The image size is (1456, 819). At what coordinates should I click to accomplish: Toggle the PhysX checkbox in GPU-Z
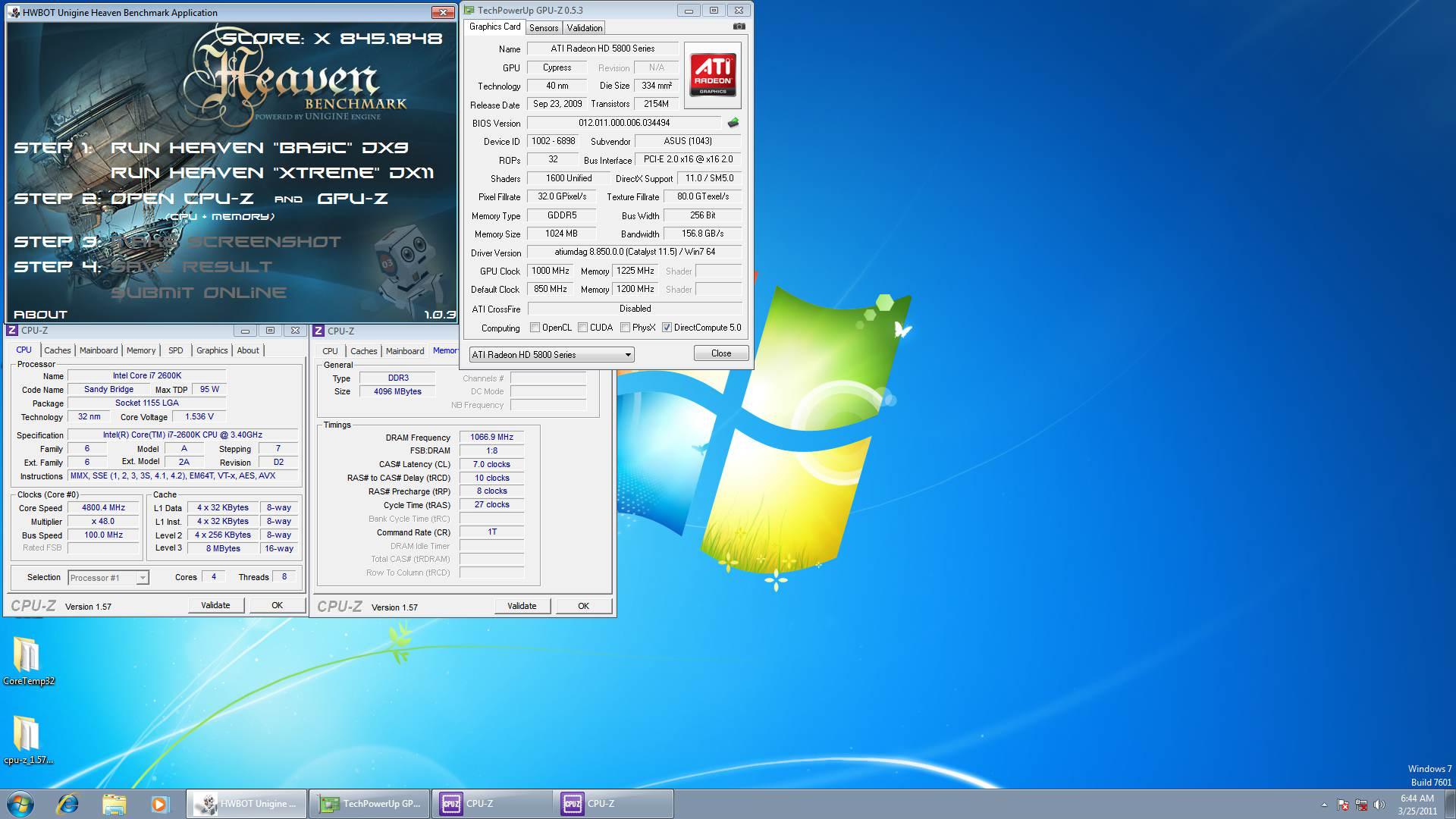[x=625, y=328]
